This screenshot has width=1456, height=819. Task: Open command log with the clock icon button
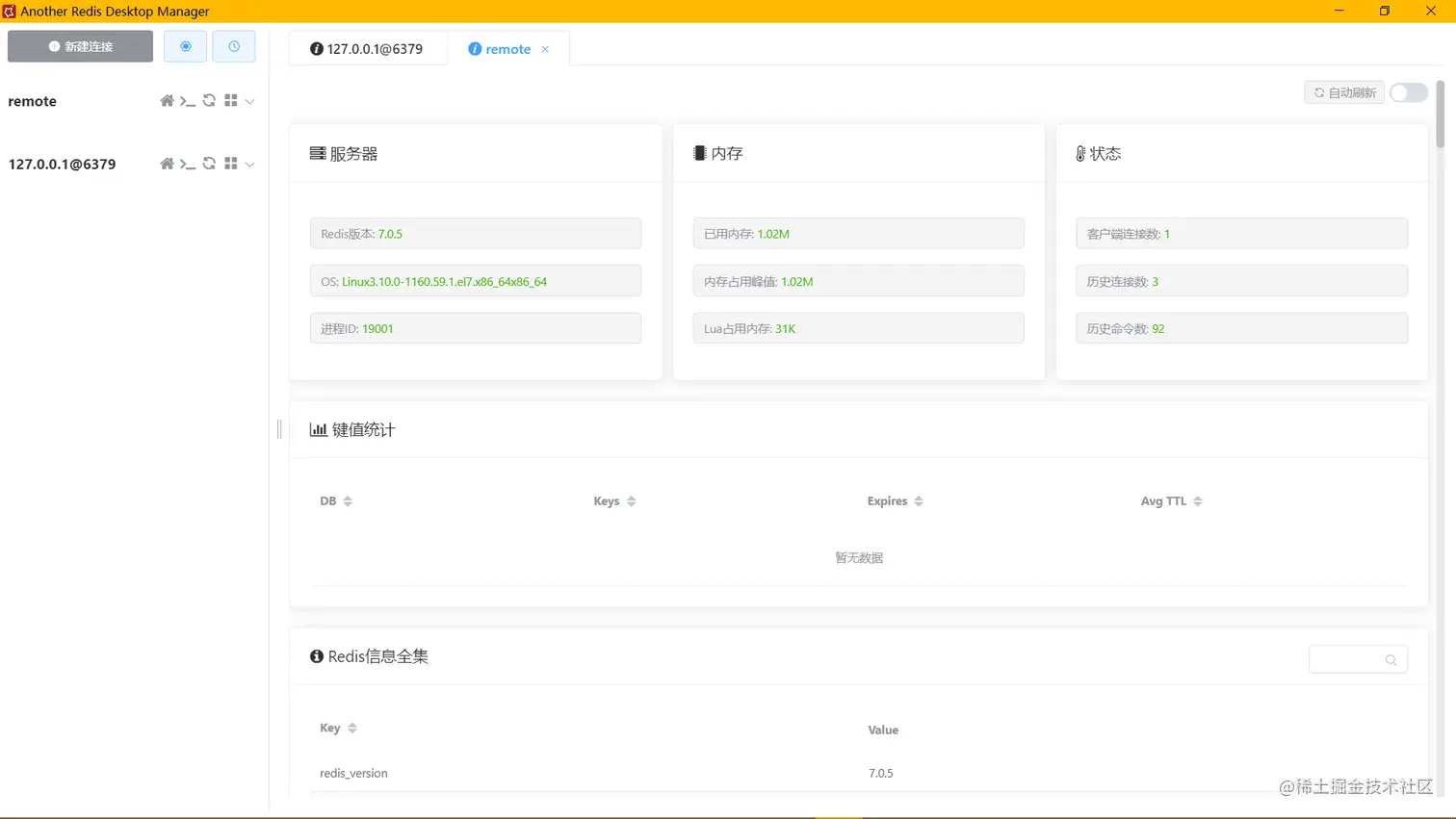coord(234,46)
